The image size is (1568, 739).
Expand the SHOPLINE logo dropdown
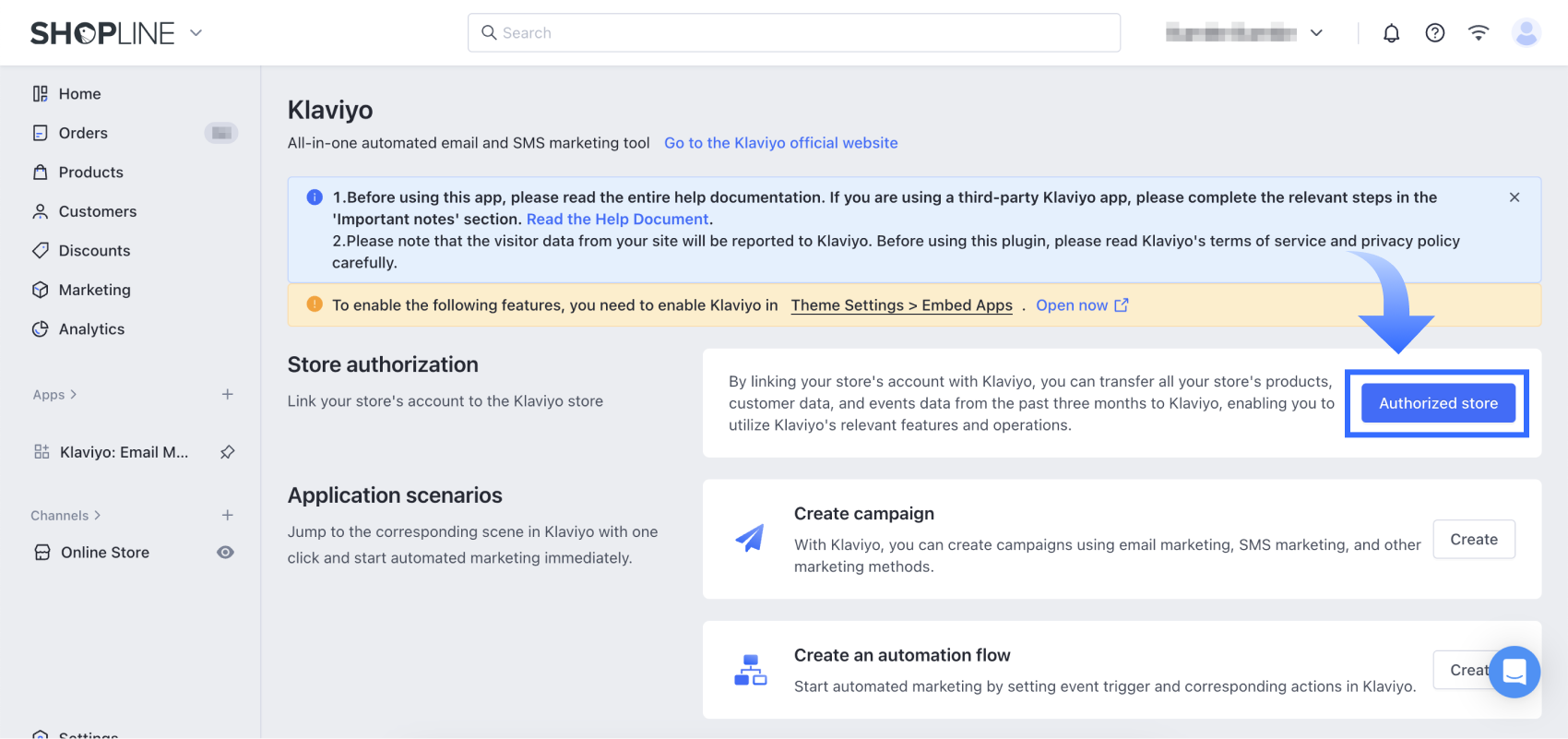click(196, 33)
